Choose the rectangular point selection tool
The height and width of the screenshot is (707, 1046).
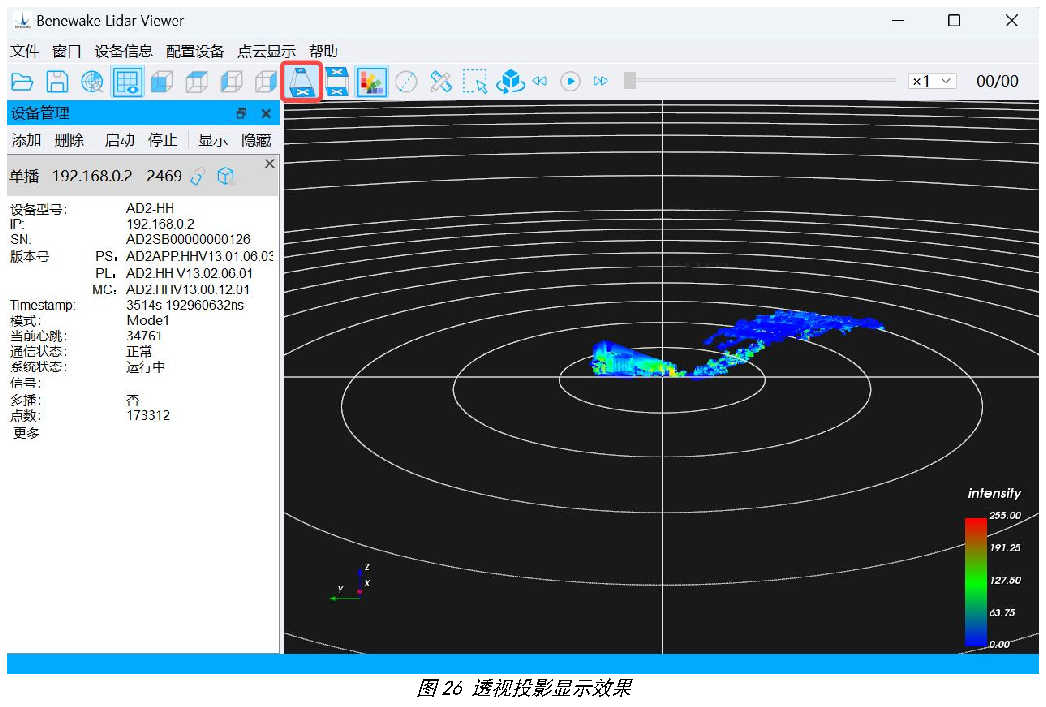[x=475, y=82]
